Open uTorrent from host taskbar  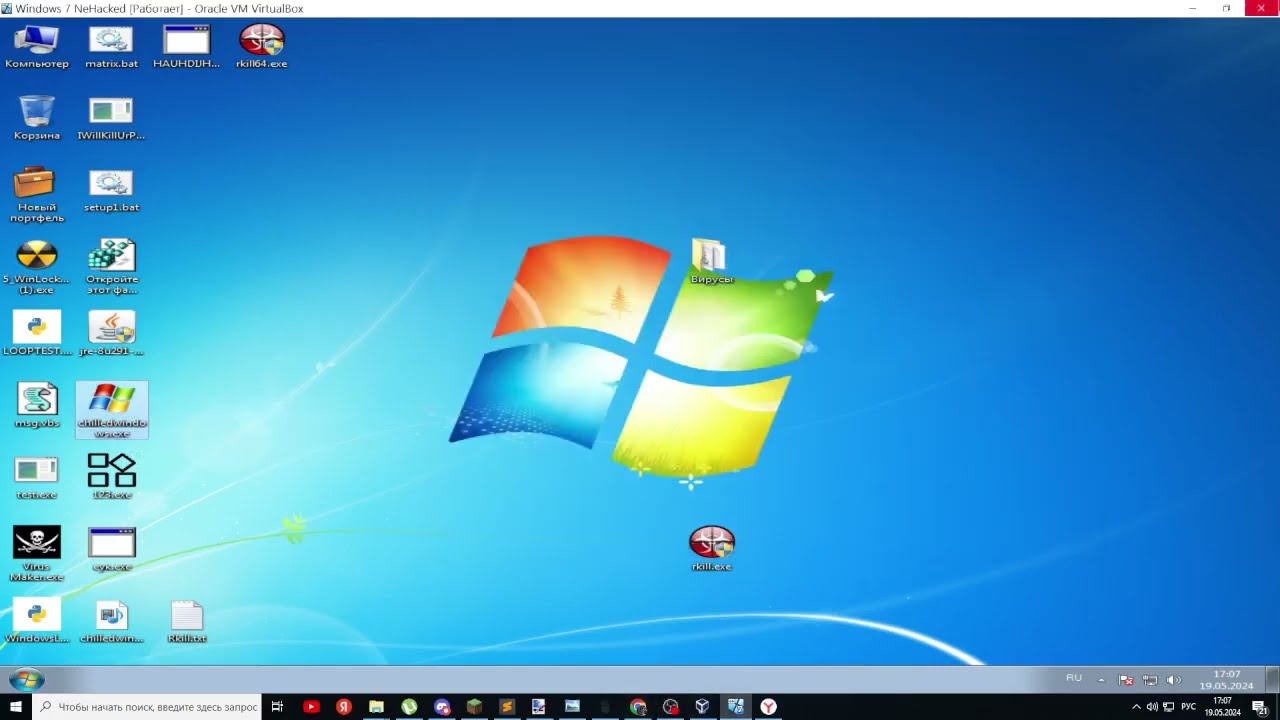(x=409, y=707)
